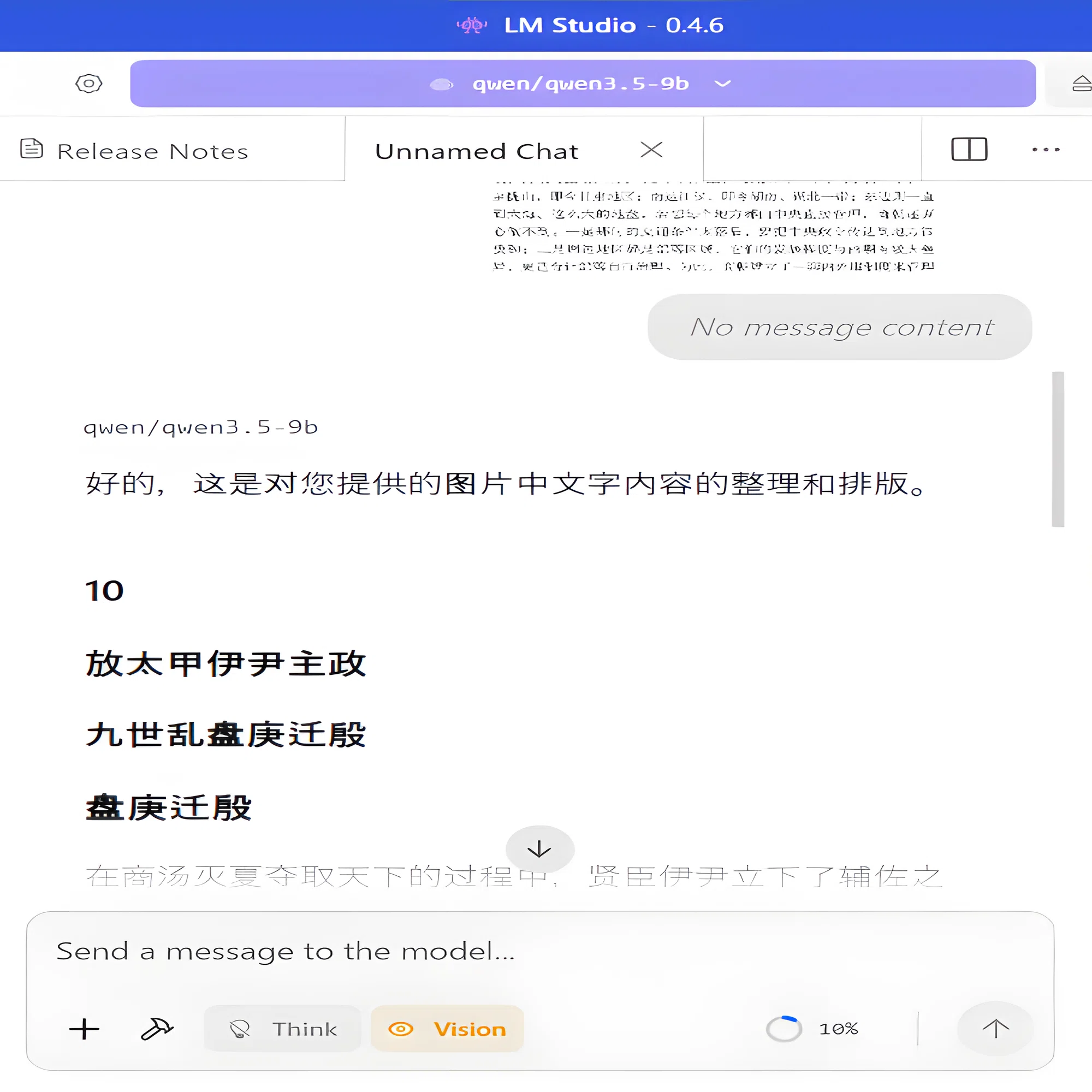Open the hammer tools icon
Screen dimensions: 1092x1092
157,1029
